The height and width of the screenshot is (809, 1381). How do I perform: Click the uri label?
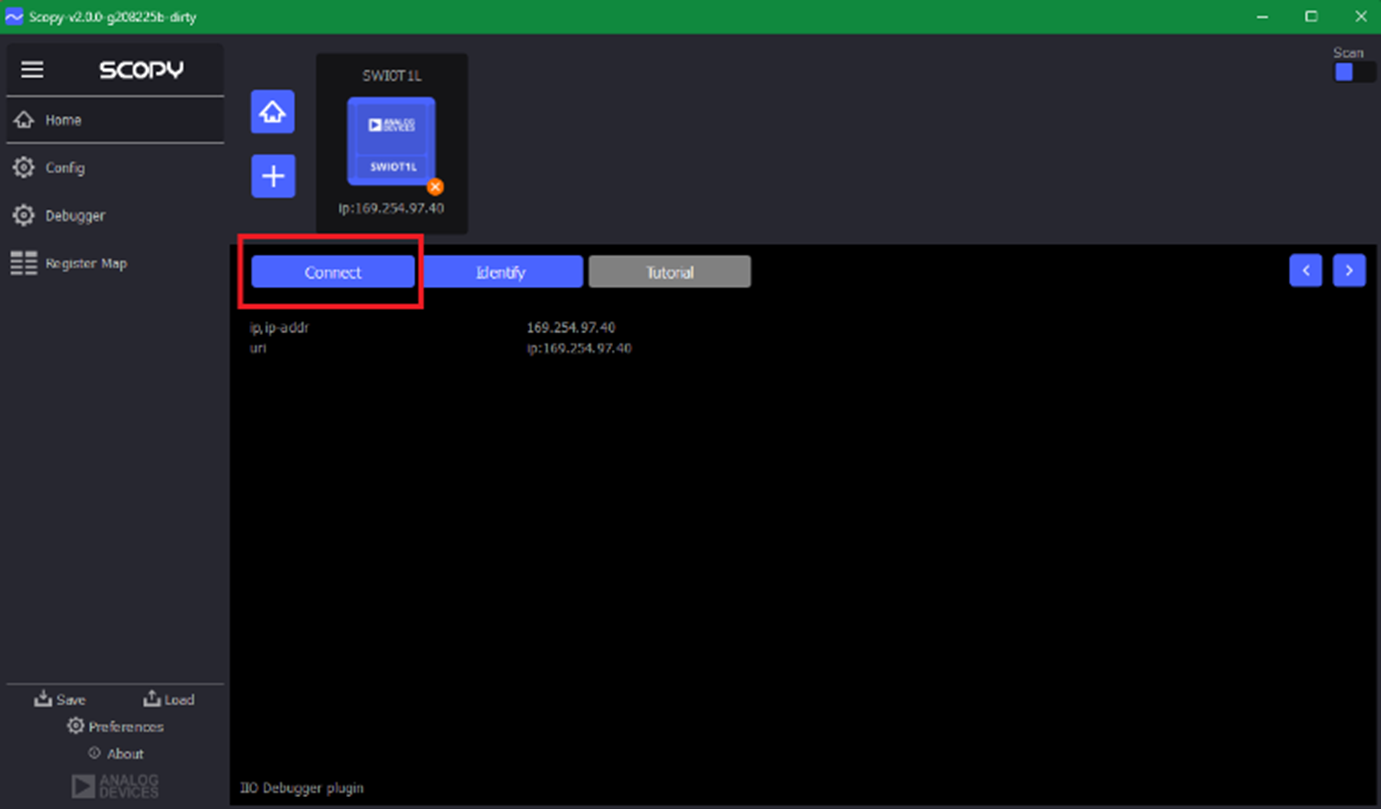[258, 348]
